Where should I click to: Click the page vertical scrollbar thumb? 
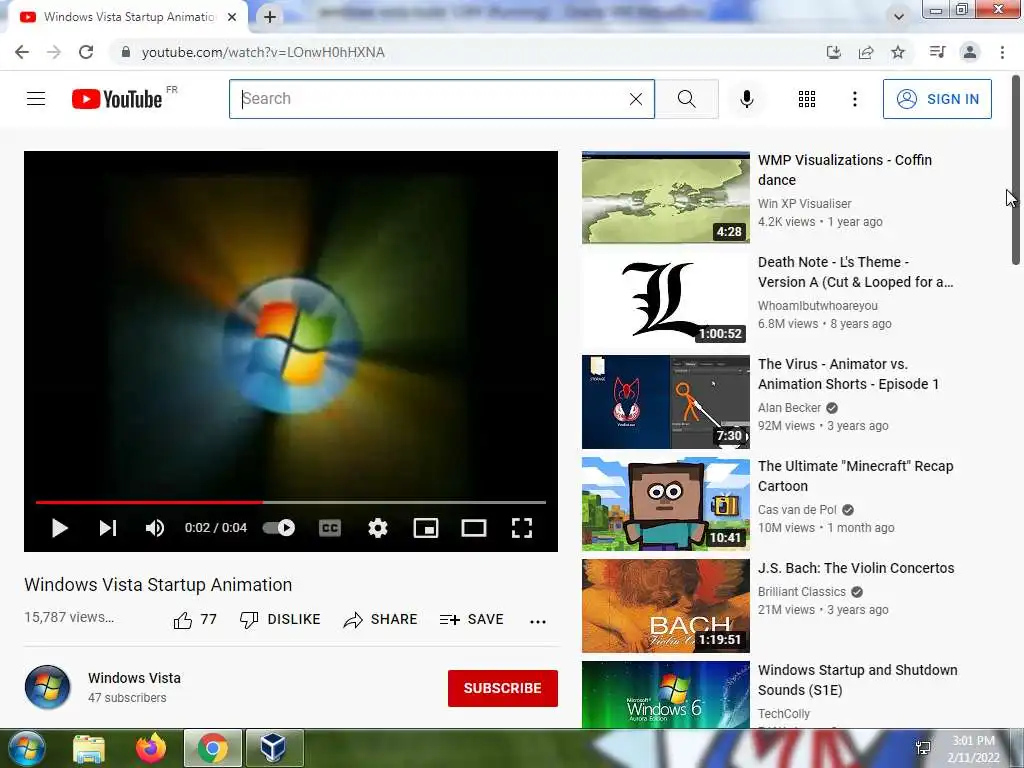tap(1016, 170)
